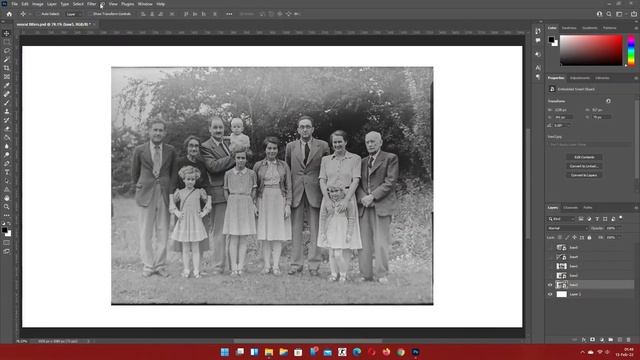Image resolution: width=640 pixels, height=360 pixels.
Task: Add a layer mask from Layers panel footer
Action: 593,340
